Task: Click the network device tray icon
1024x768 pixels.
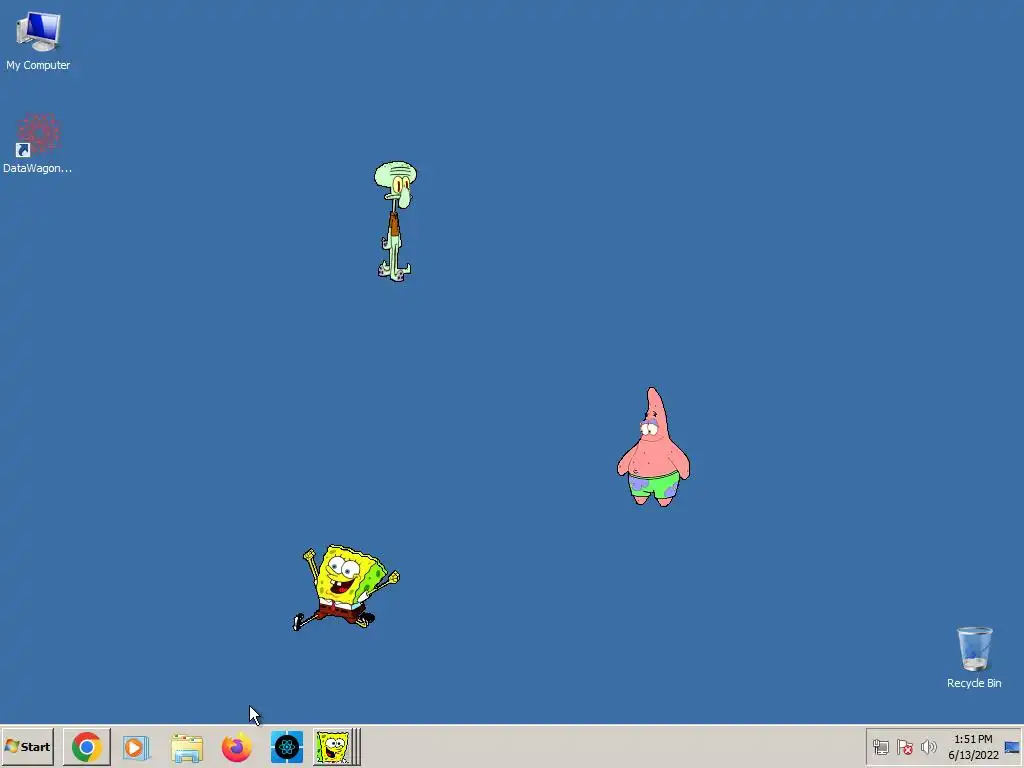Action: click(880, 747)
